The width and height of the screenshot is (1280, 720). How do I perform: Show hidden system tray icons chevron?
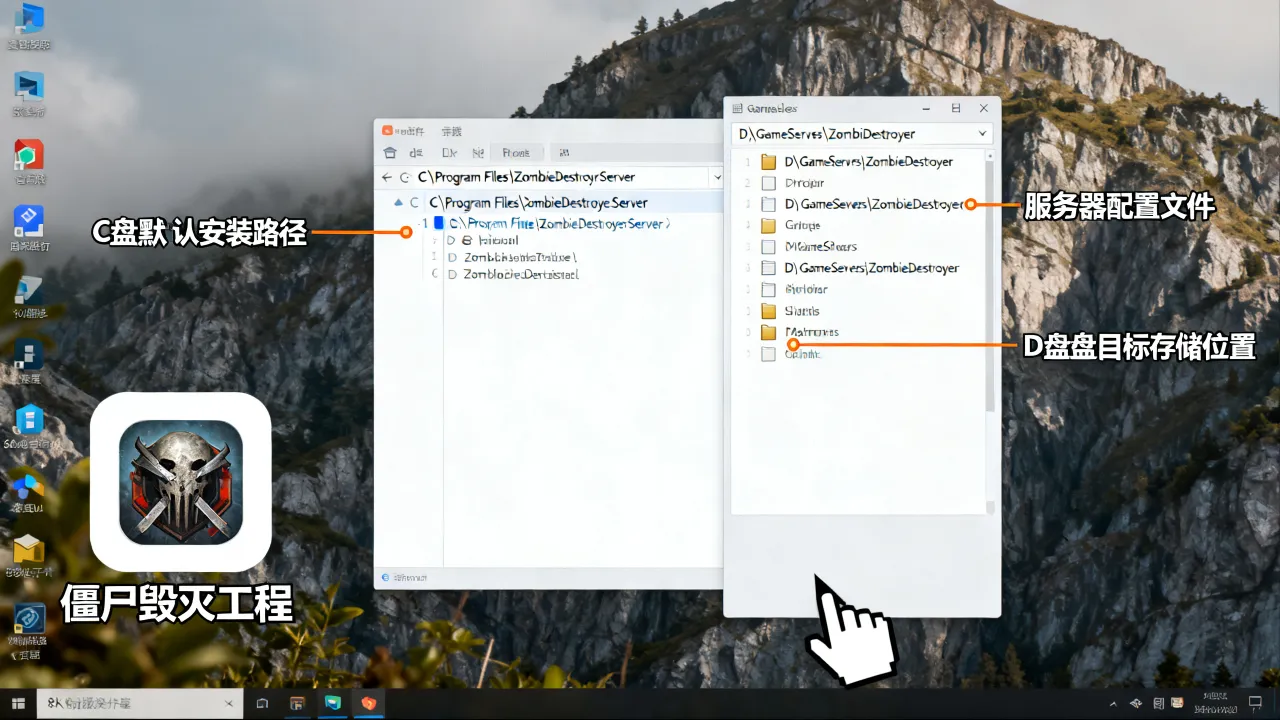point(1115,704)
